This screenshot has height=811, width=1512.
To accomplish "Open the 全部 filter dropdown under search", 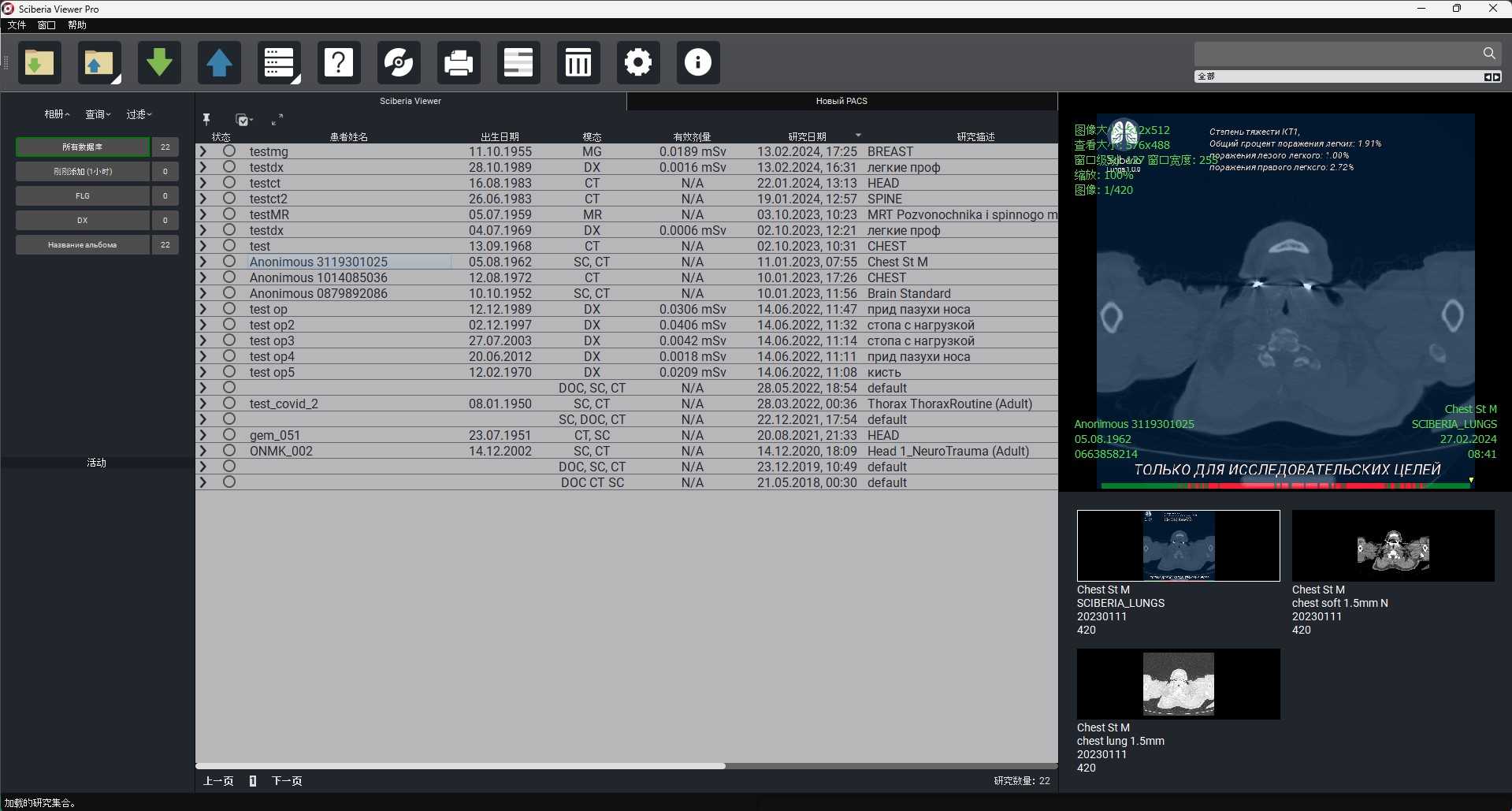I will (x=1348, y=76).
